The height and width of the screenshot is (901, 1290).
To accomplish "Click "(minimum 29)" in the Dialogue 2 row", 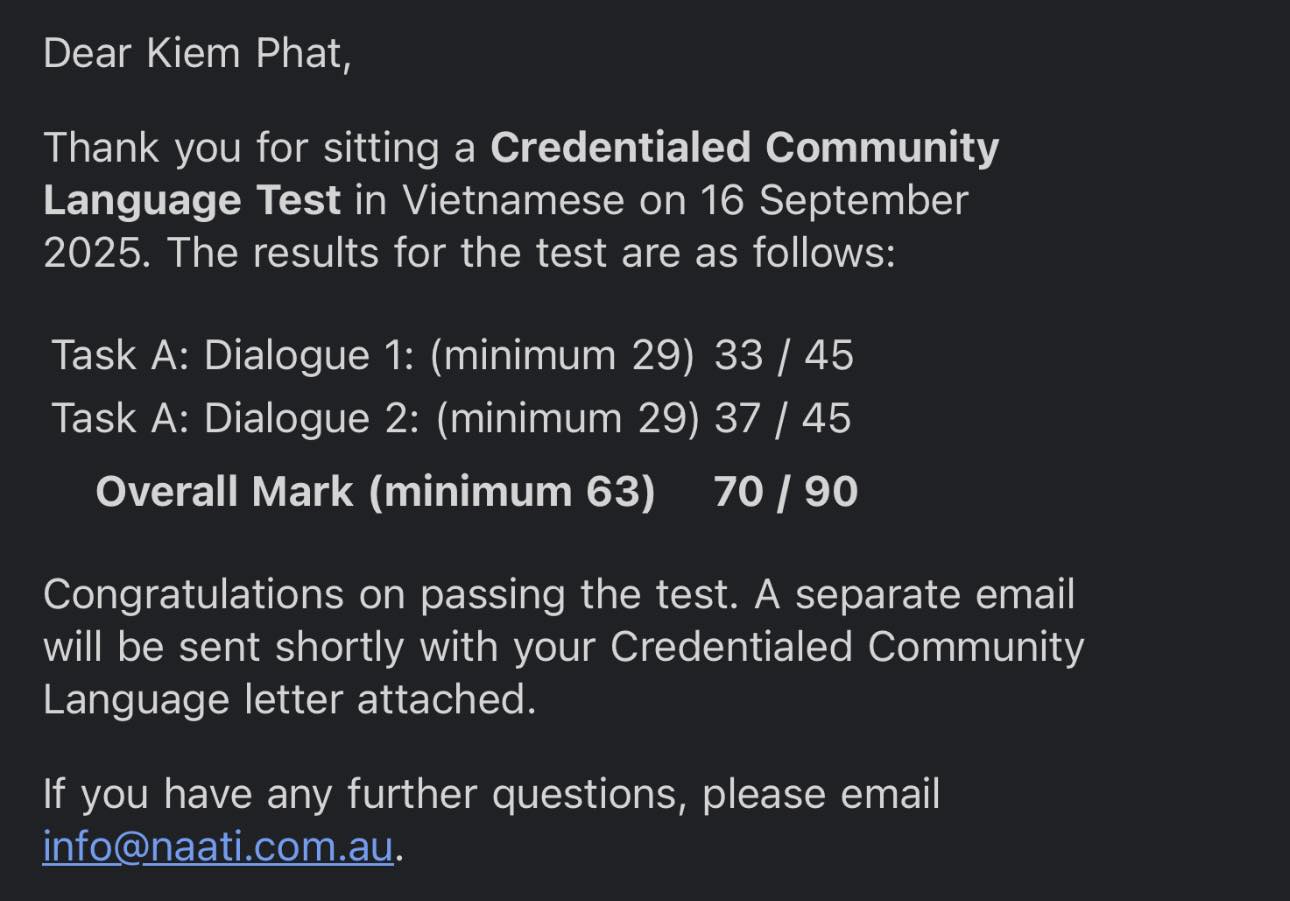I will (x=567, y=418).
